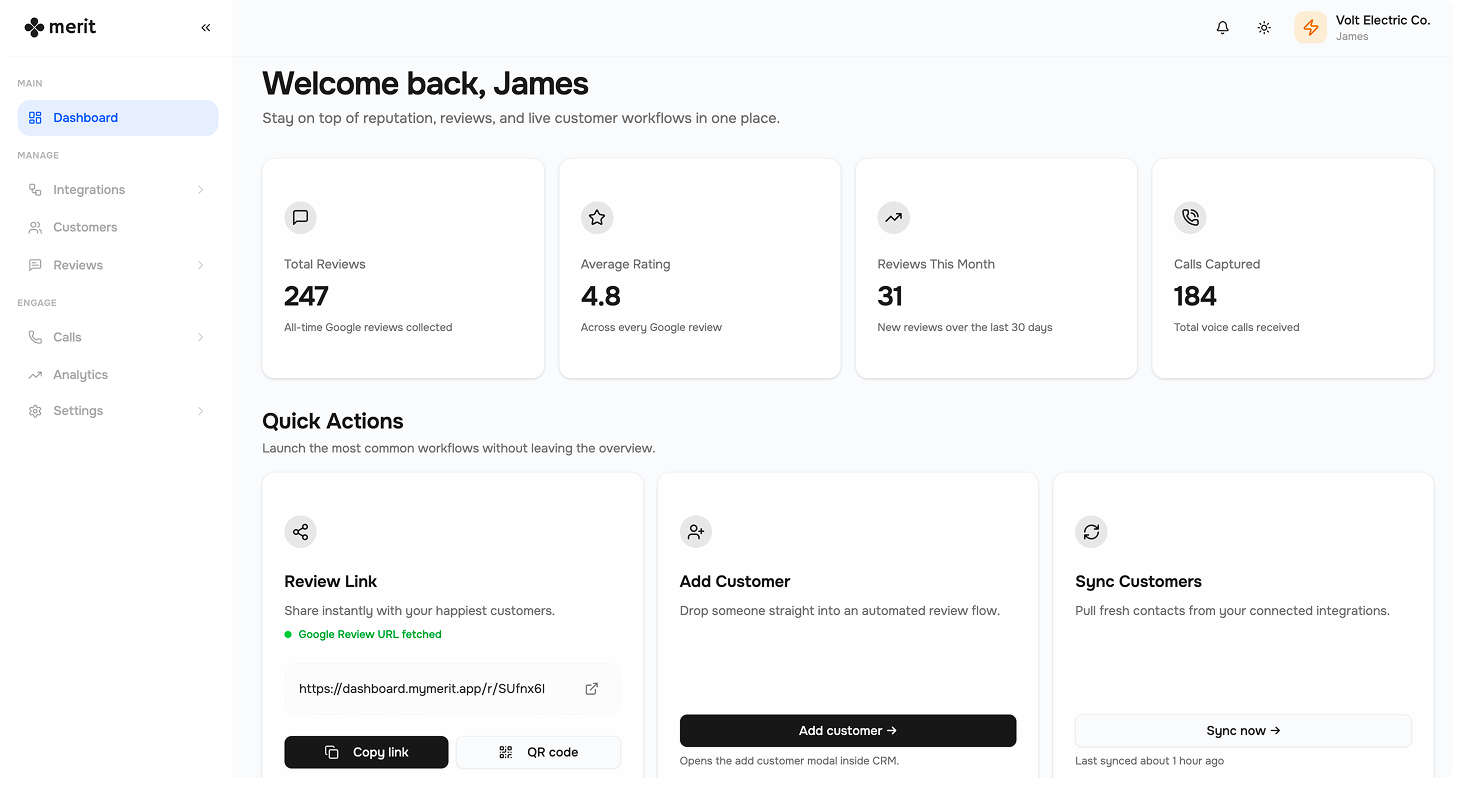Viewport: 1457px width, 786px height.
Task: Expand the Reviews menu chevron
Action: click(x=200, y=265)
